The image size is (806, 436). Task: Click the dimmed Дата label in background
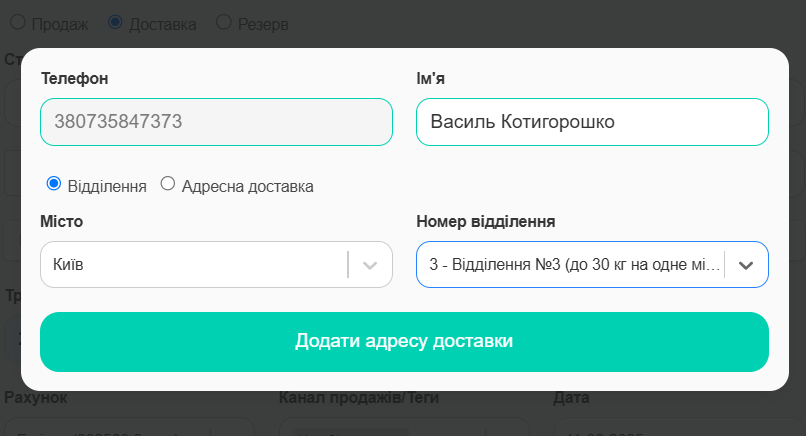pyautogui.click(x=571, y=397)
